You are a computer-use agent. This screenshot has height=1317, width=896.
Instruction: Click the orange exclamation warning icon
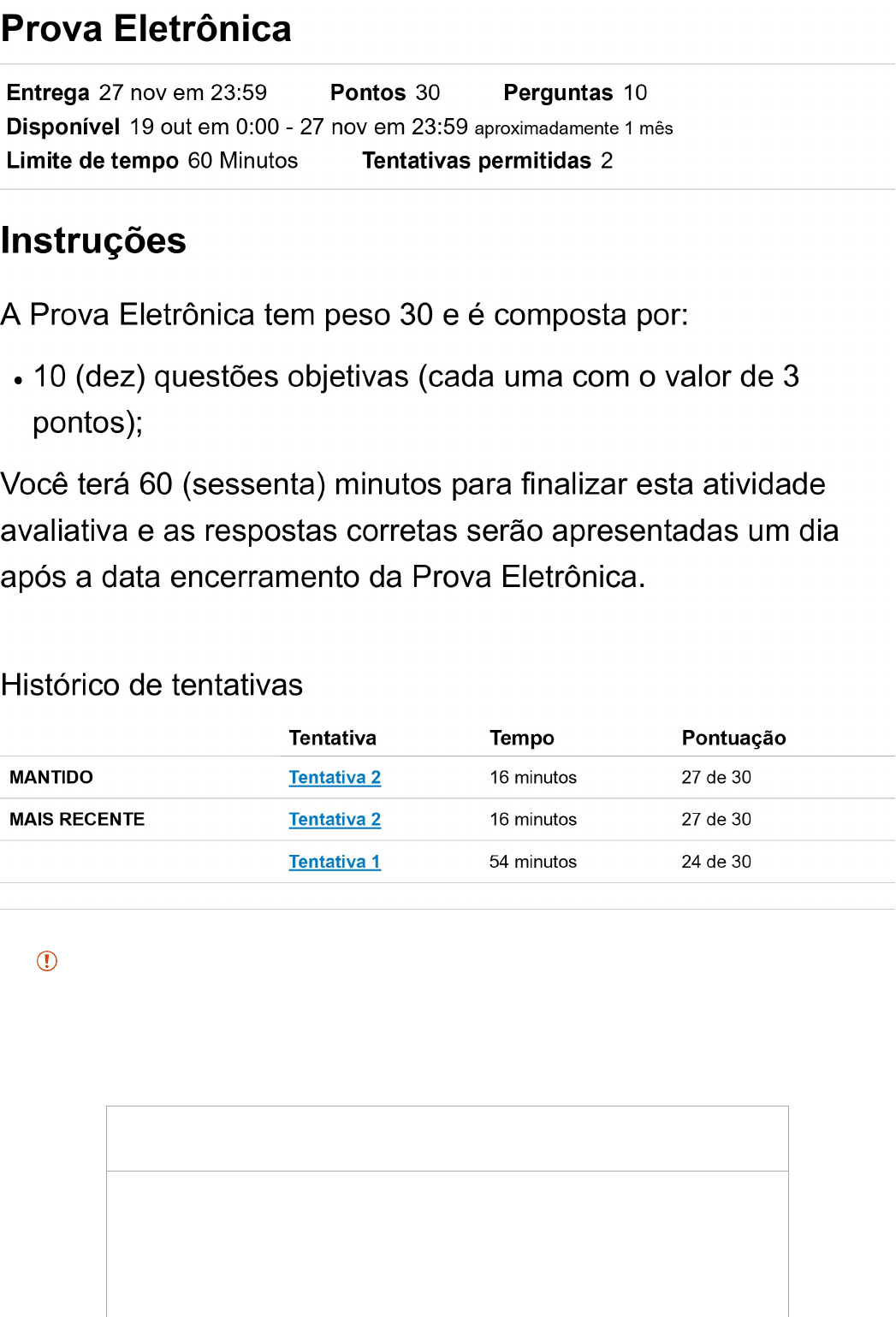pos(47,961)
